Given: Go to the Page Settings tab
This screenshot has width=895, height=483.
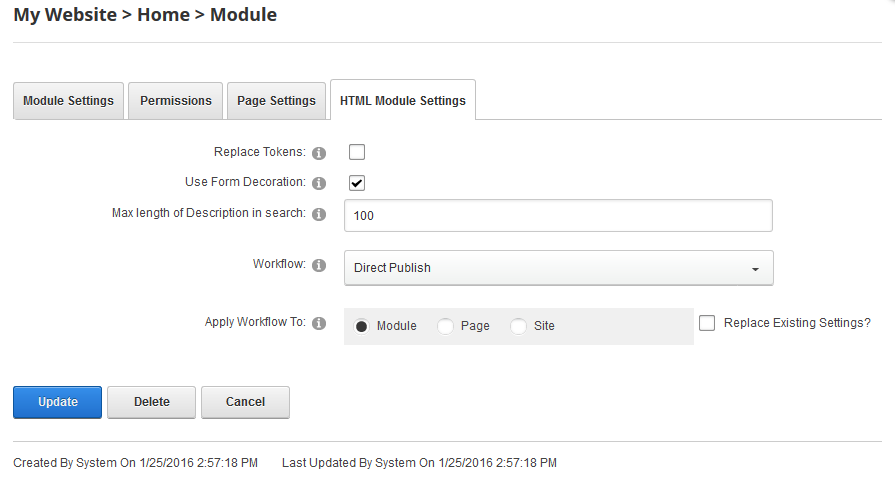Looking at the screenshot, I should click(x=276, y=101).
